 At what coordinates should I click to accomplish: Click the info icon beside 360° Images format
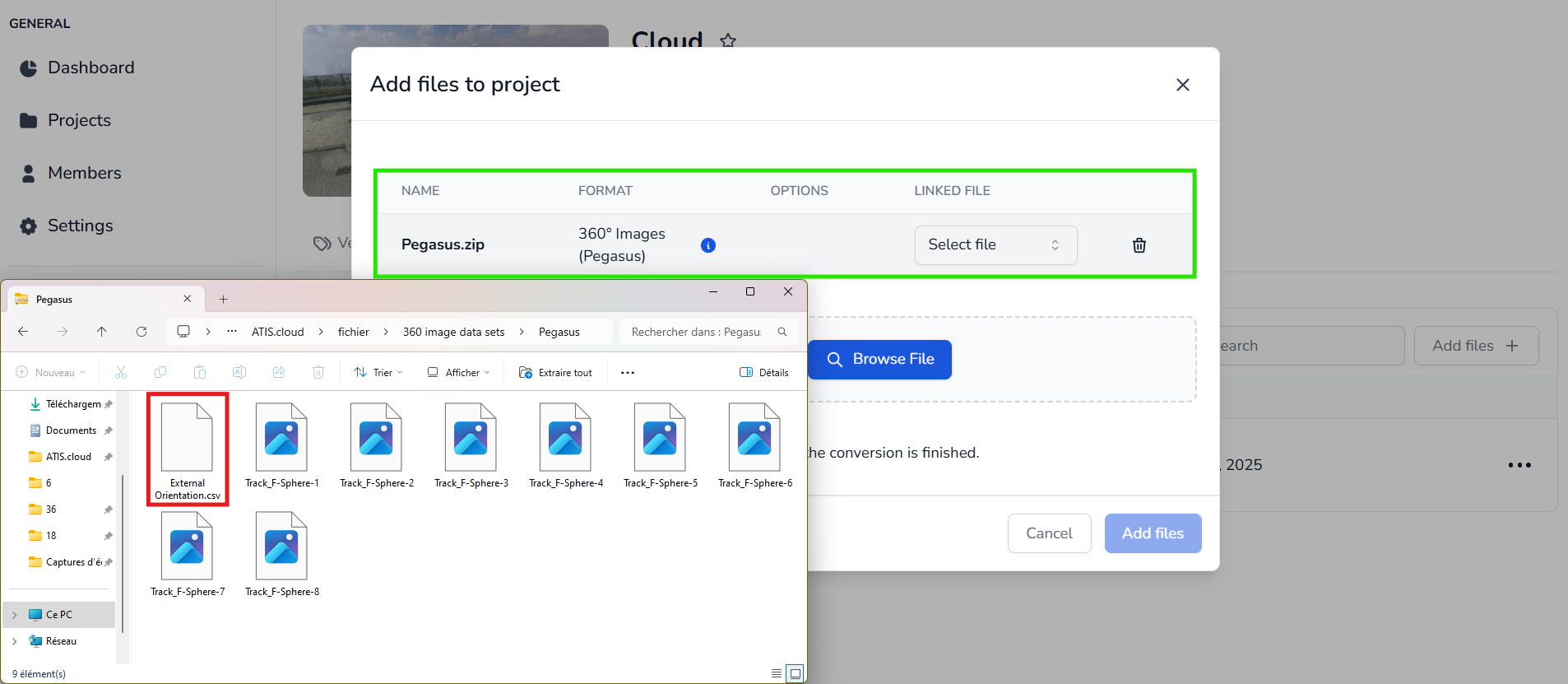coord(707,245)
